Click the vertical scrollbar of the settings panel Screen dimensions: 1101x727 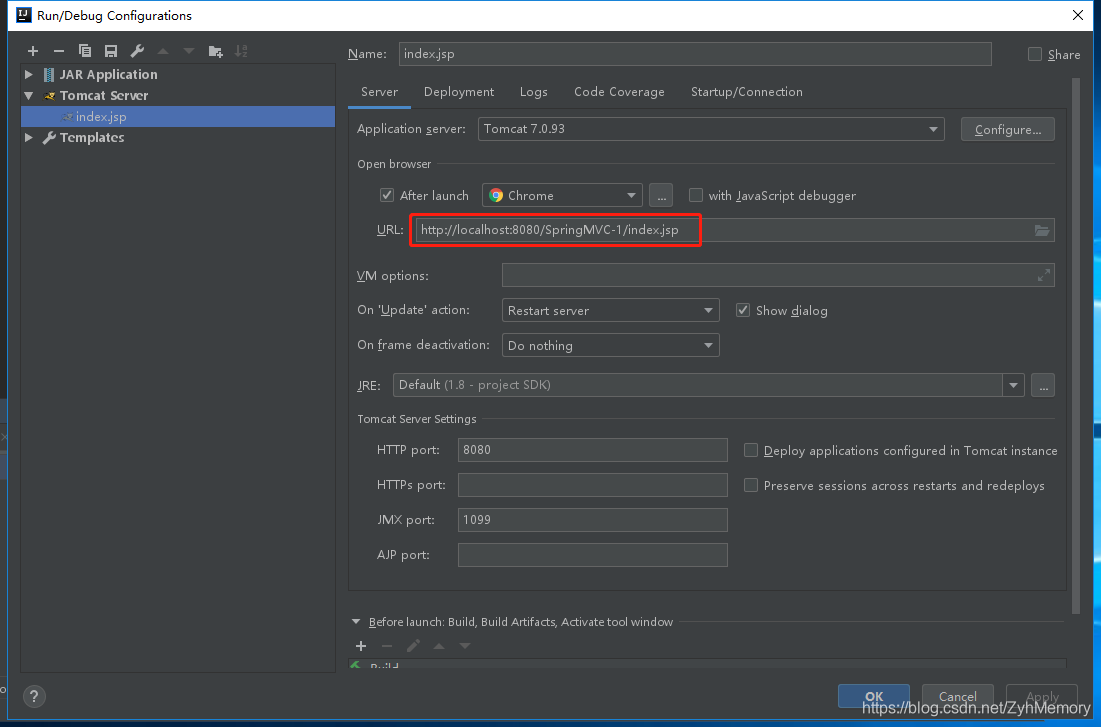pyautogui.click(x=1076, y=344)
